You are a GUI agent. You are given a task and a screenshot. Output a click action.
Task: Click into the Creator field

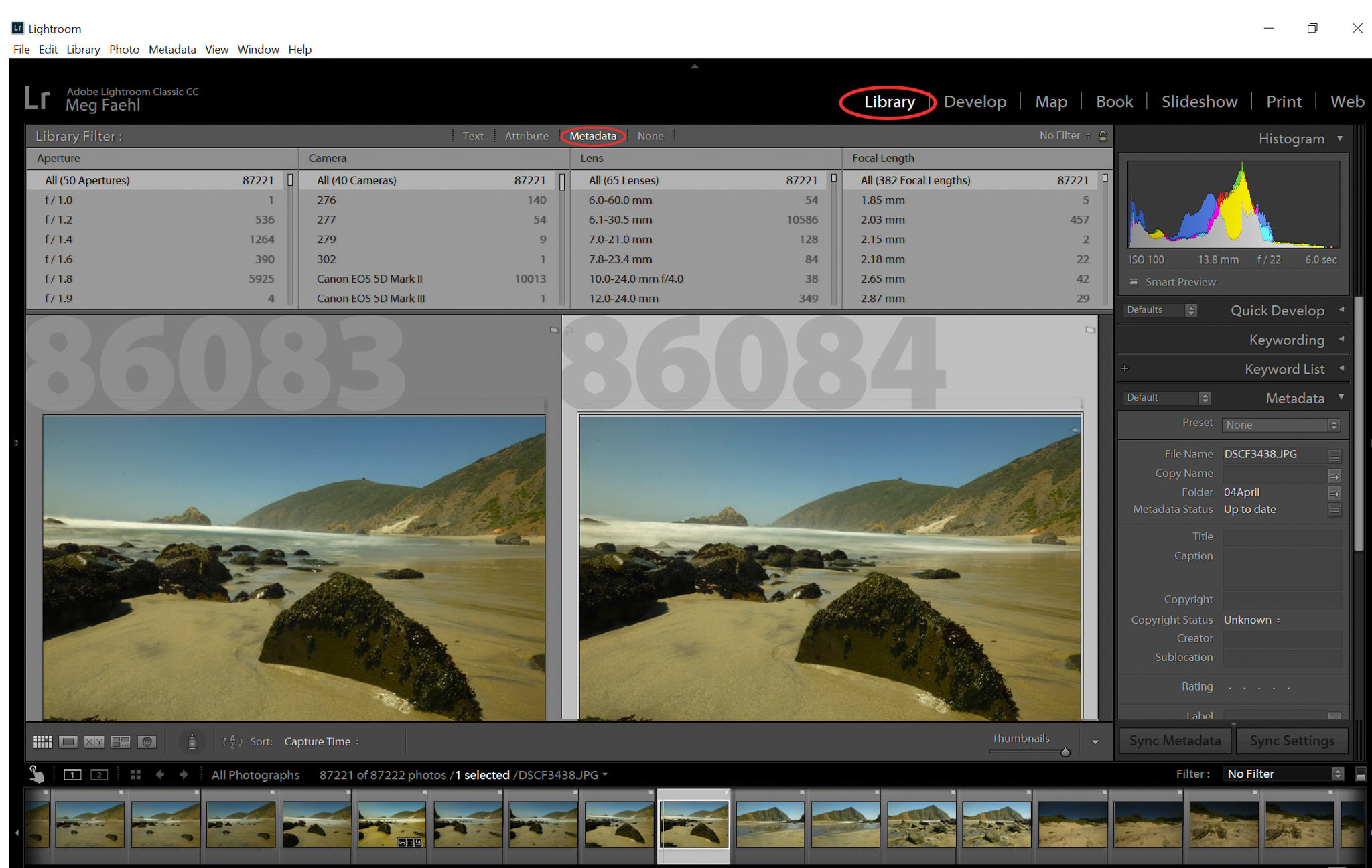(x=1282, y=639)
